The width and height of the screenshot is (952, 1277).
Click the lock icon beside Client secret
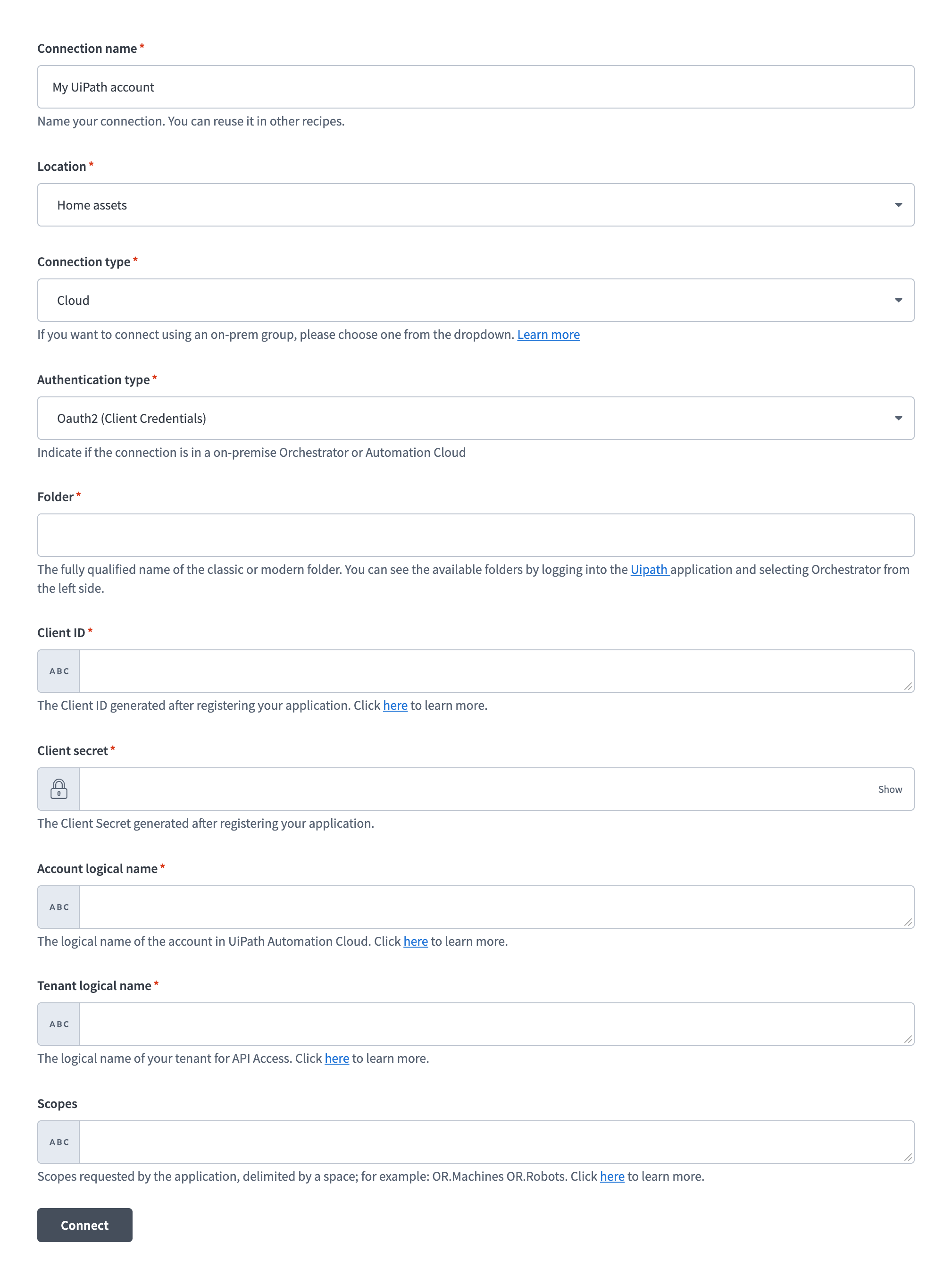point(58,789)
